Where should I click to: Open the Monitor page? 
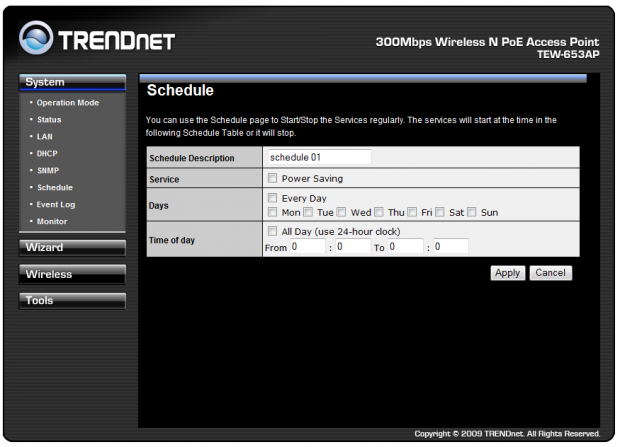point(52,222)
